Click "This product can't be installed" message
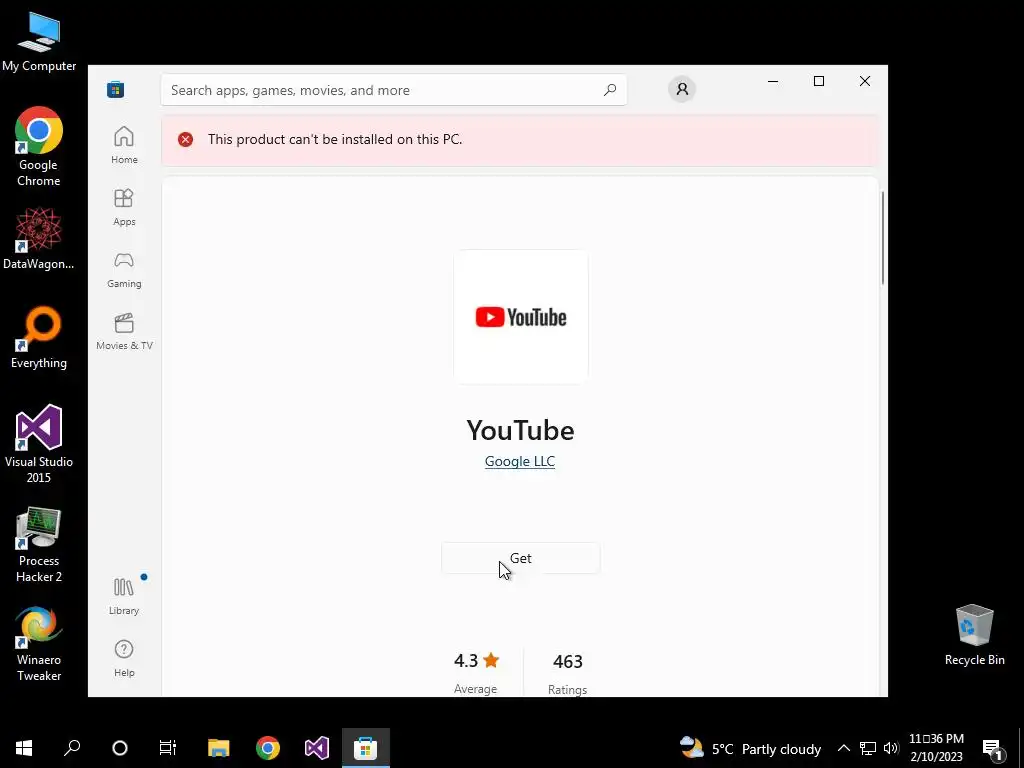Image resolution: width=1024 pixels, height=768 pixels. (335, 139)
